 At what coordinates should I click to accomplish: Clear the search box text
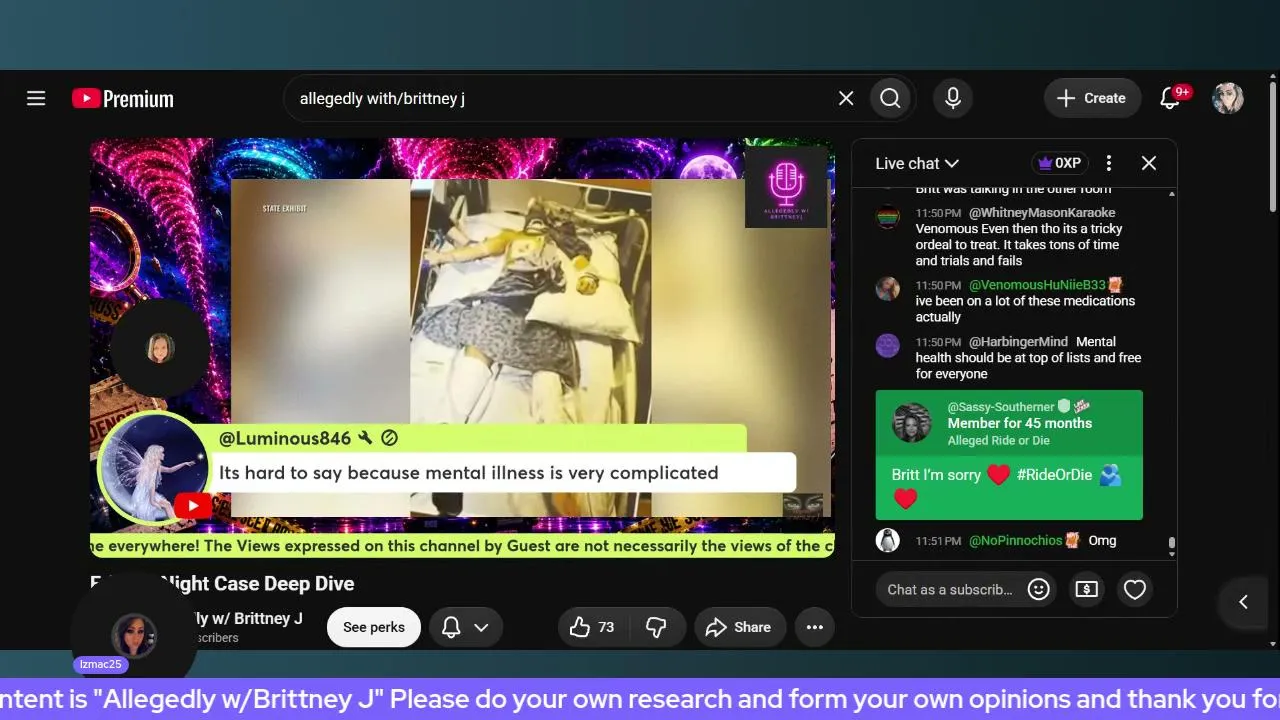tap(846, 98)
